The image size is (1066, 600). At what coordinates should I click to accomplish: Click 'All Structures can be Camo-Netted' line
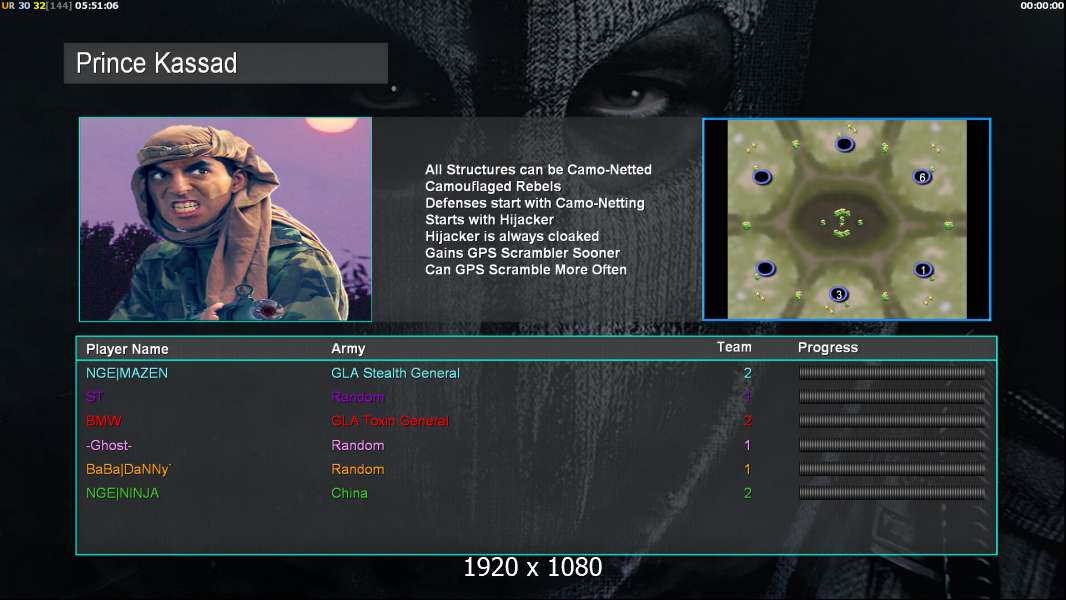click(538, 170)
